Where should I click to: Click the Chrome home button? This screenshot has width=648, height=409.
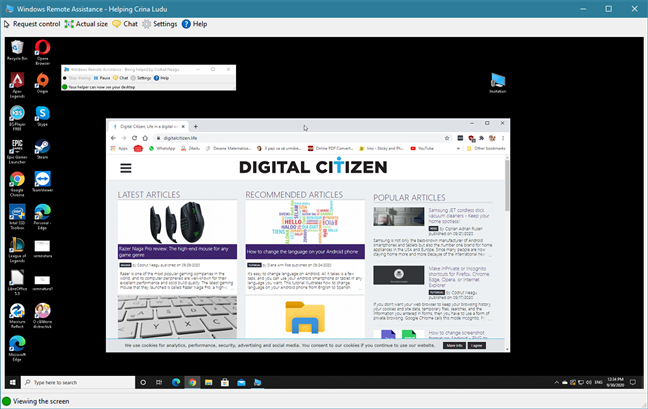(x=145, y=138)
